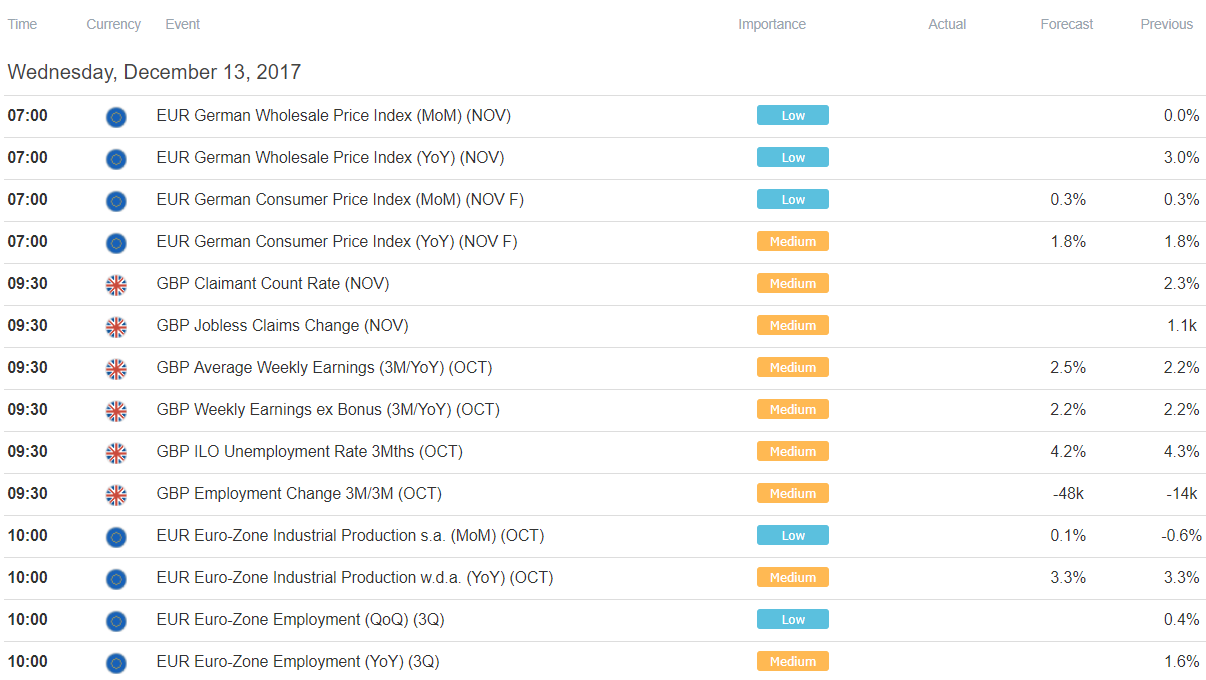Open GBP Jobless Claims Change (NOV) event
1206x680 pixels.
(282, 326)
